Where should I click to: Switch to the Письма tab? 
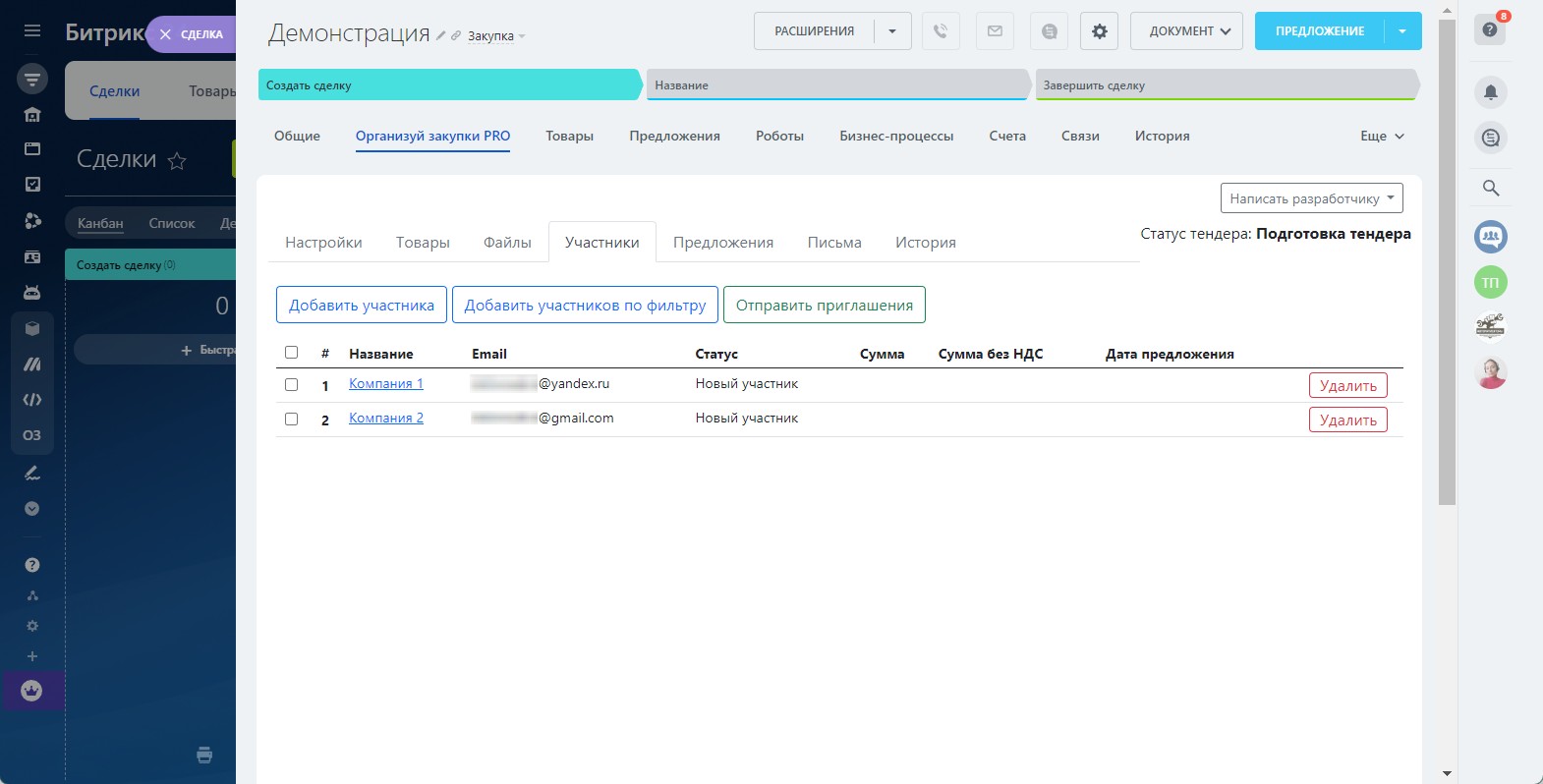[x=833, y=243]
